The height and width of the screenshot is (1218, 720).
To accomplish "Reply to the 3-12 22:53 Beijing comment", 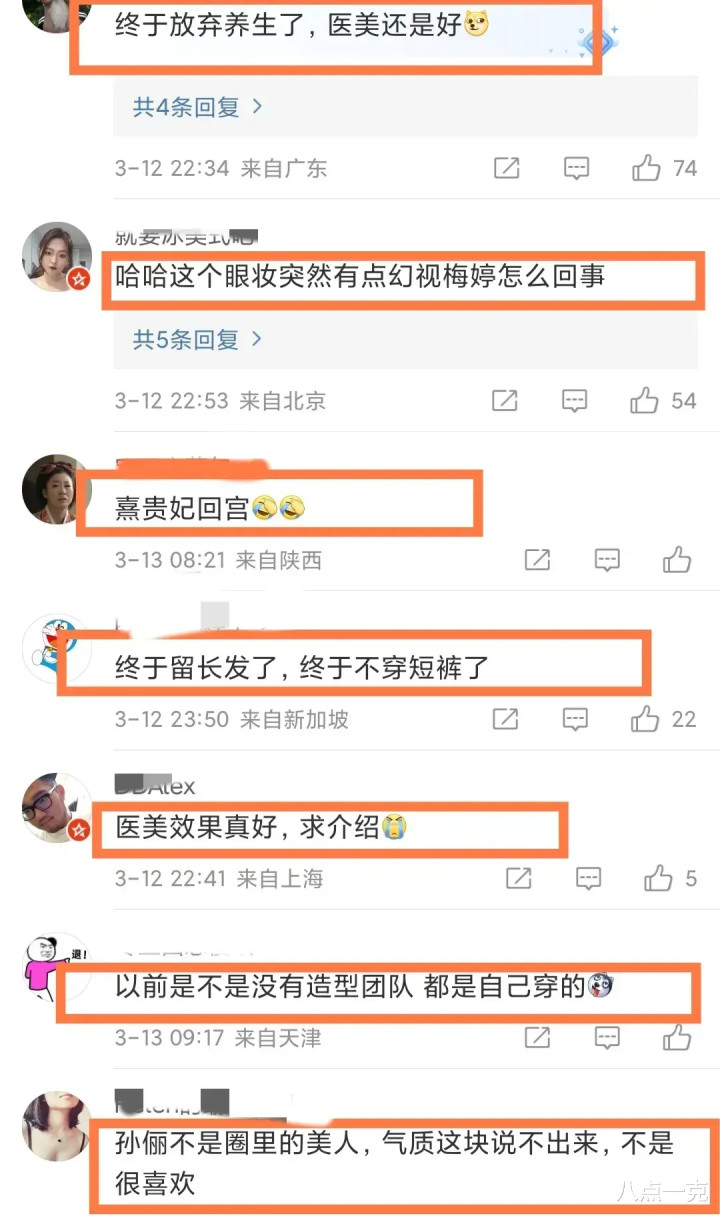I will (x=574, y=401).
